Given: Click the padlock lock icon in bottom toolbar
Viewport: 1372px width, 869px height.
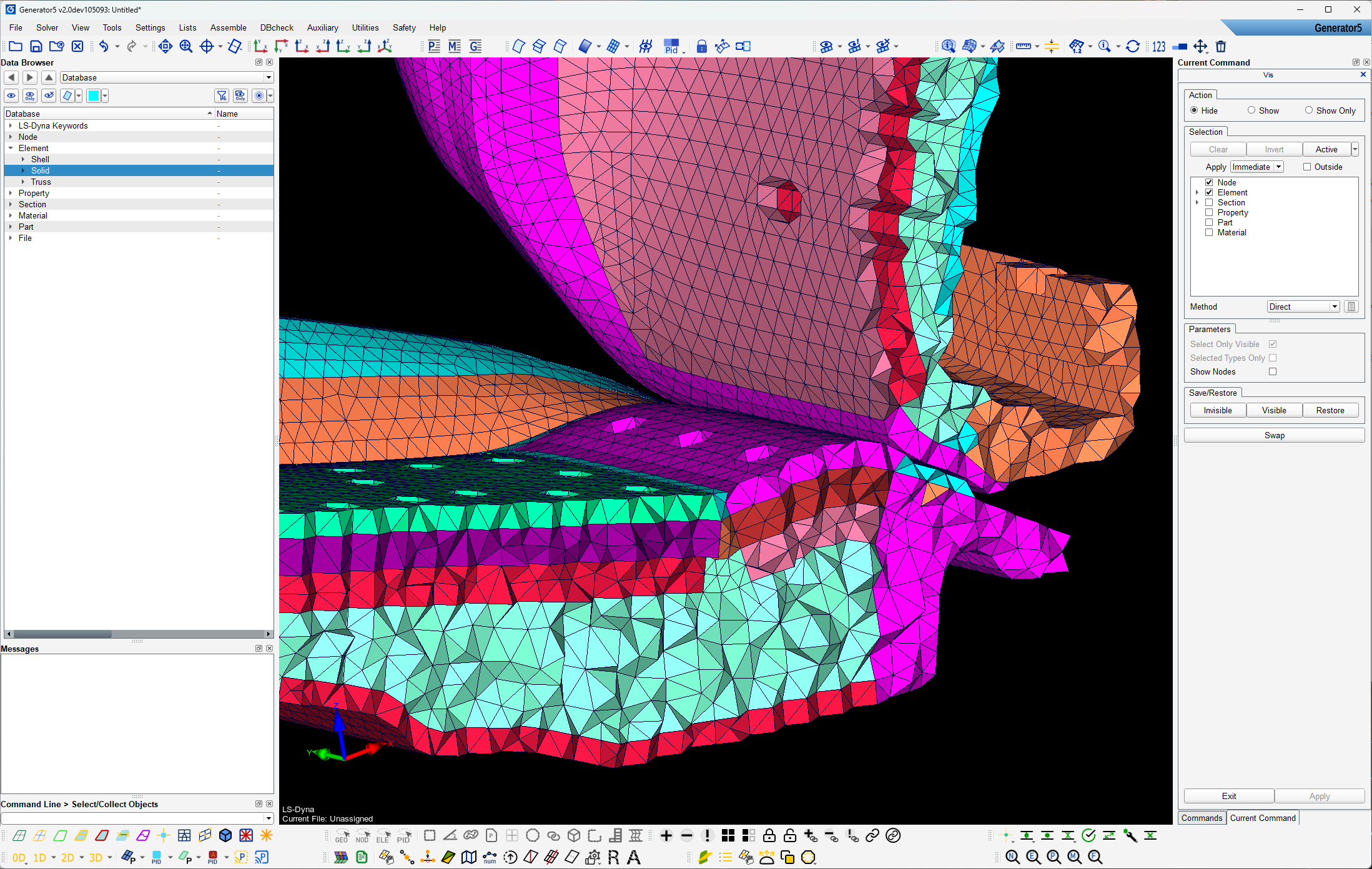Looking at the screenshot, I should tap(769, 835).
